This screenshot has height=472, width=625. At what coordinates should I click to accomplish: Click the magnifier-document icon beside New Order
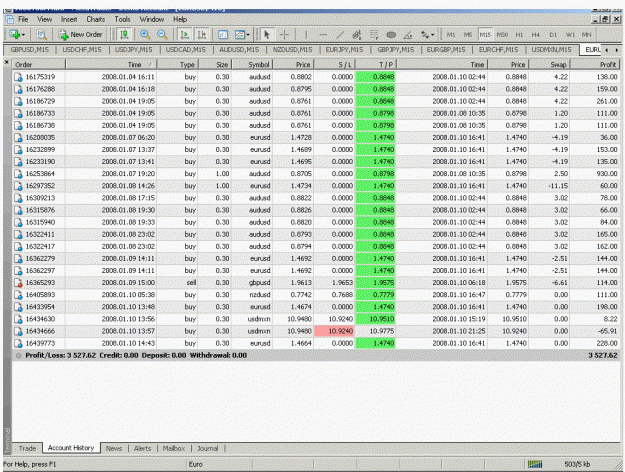tap(41, 35)
